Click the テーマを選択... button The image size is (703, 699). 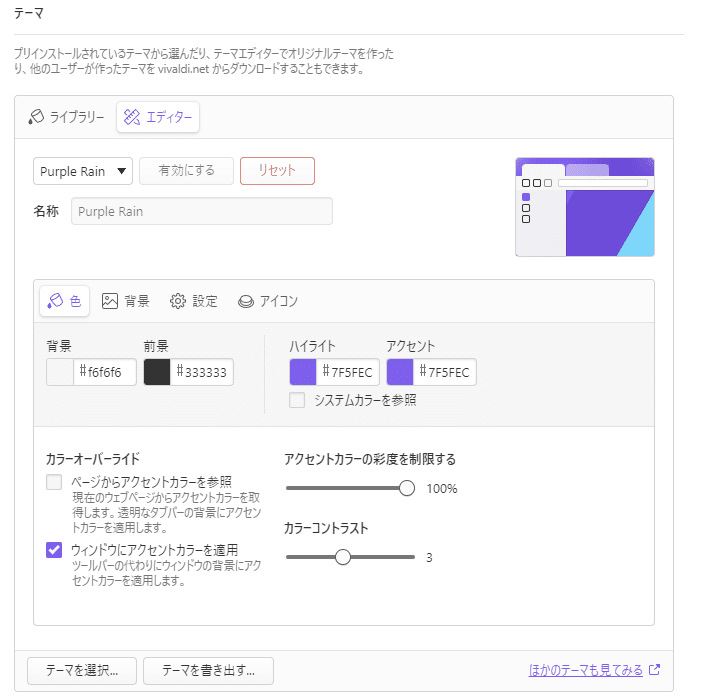tap(82, 671)
